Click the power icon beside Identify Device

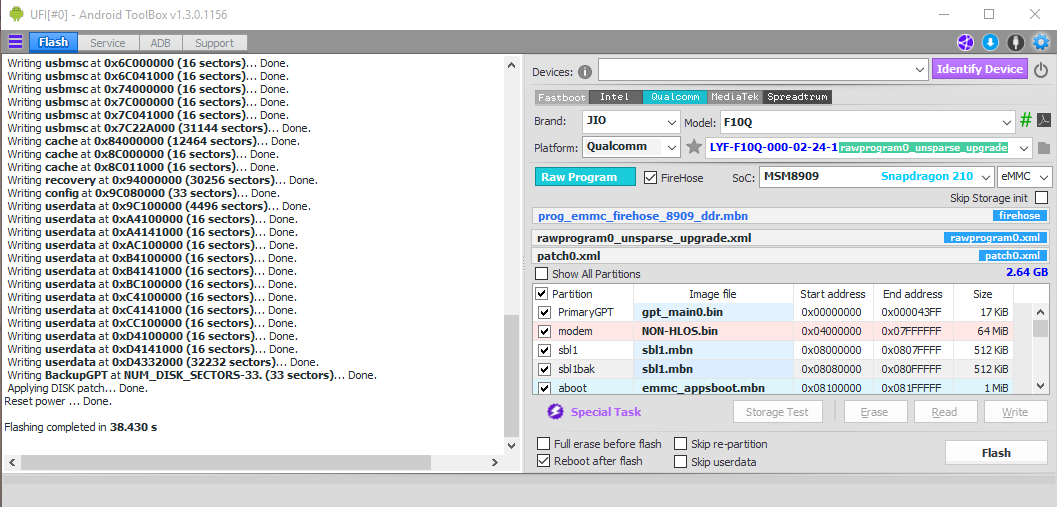pyautogui.click(x=1041, y=69)
